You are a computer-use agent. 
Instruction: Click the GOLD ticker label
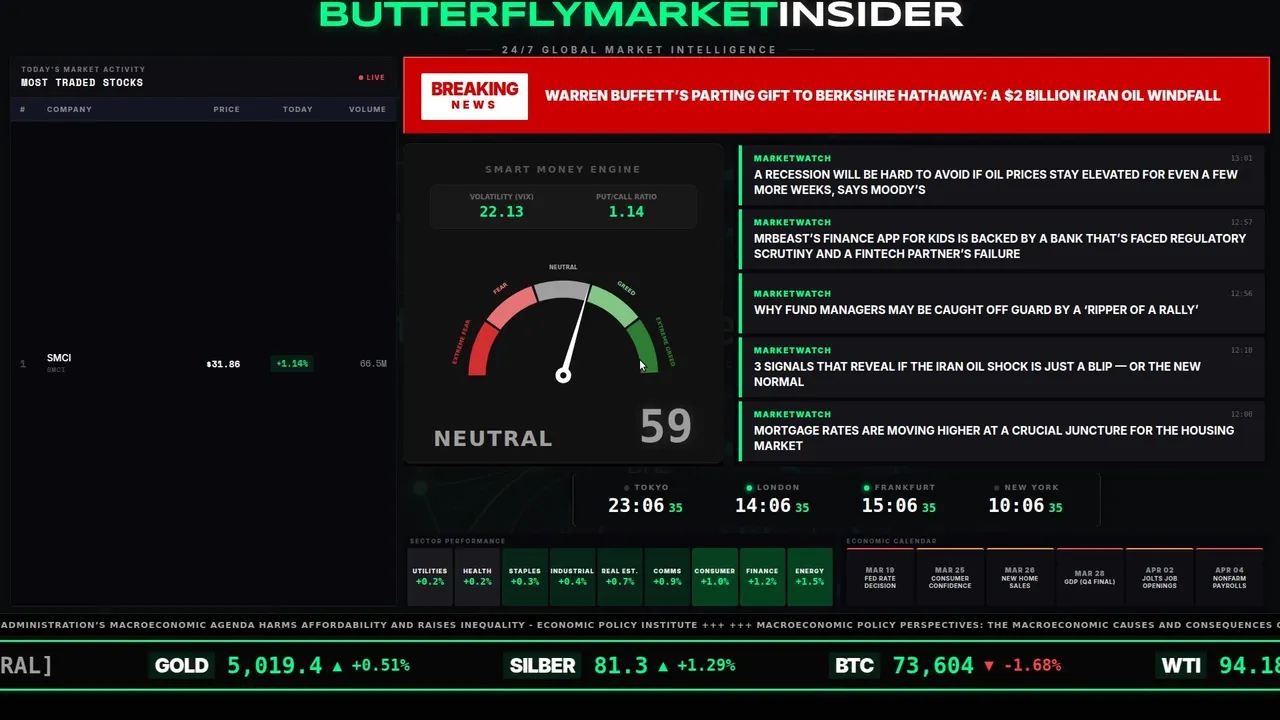(182, 666)
